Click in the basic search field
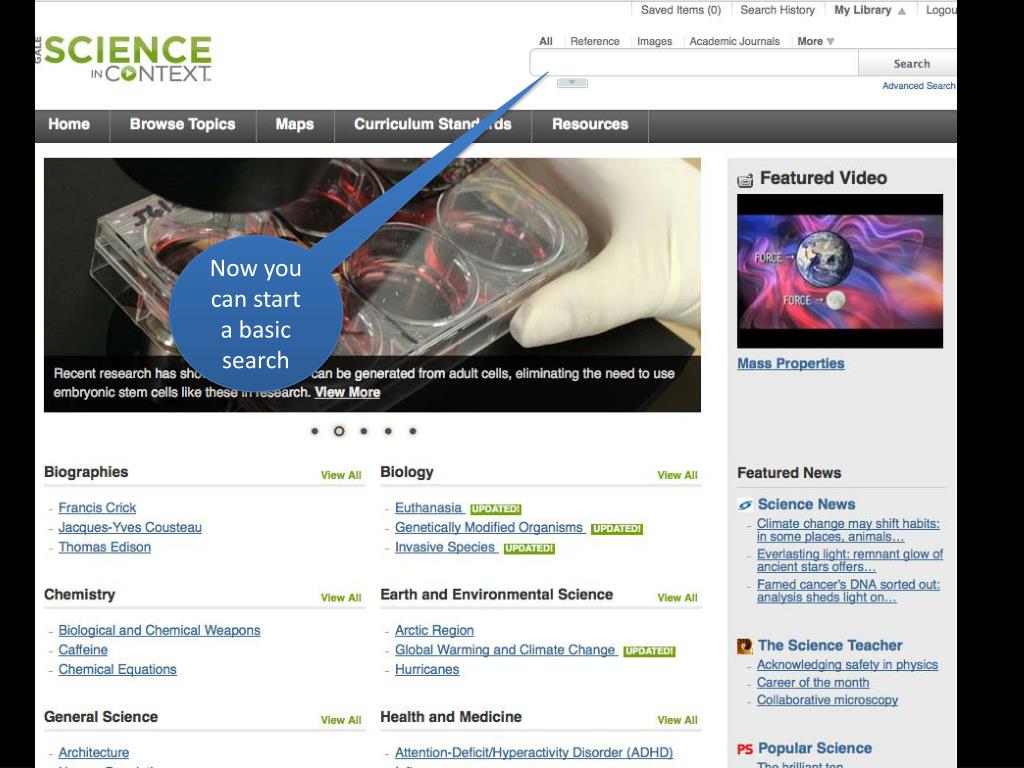This screenshot has height=768, width=1024. coord(694,63)
